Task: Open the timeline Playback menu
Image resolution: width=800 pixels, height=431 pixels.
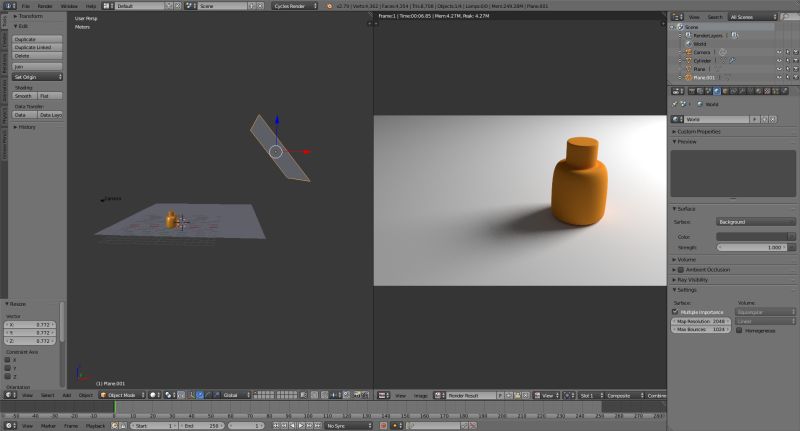Action: coord(95,426)
